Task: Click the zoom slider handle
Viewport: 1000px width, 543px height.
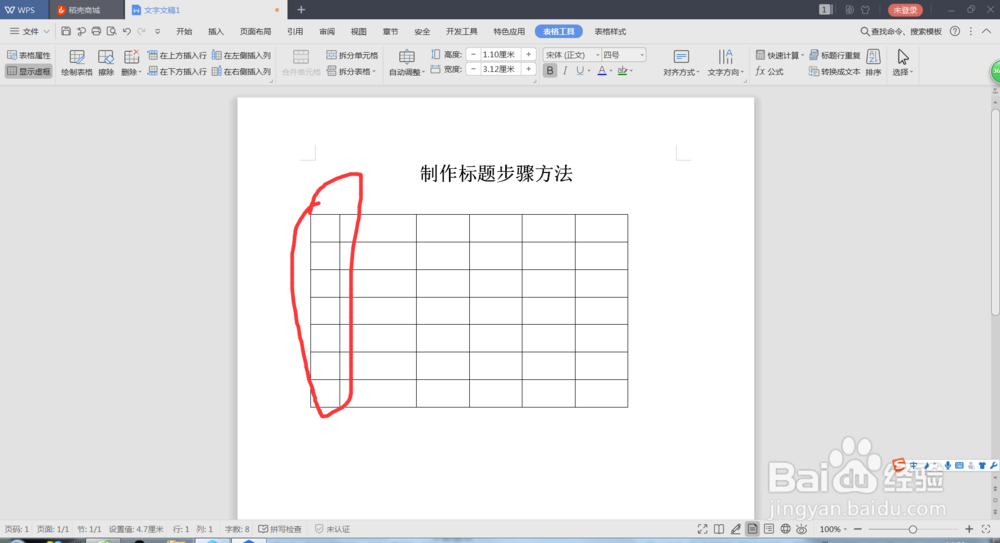Action: [913, 529]
